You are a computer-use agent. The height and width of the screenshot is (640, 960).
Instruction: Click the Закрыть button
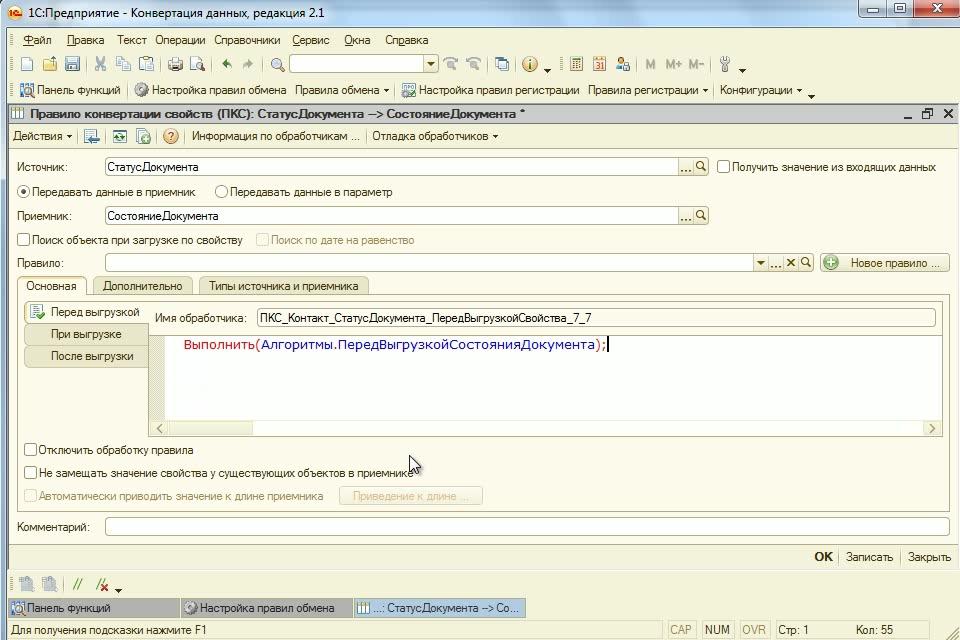(x=929, y=557)
